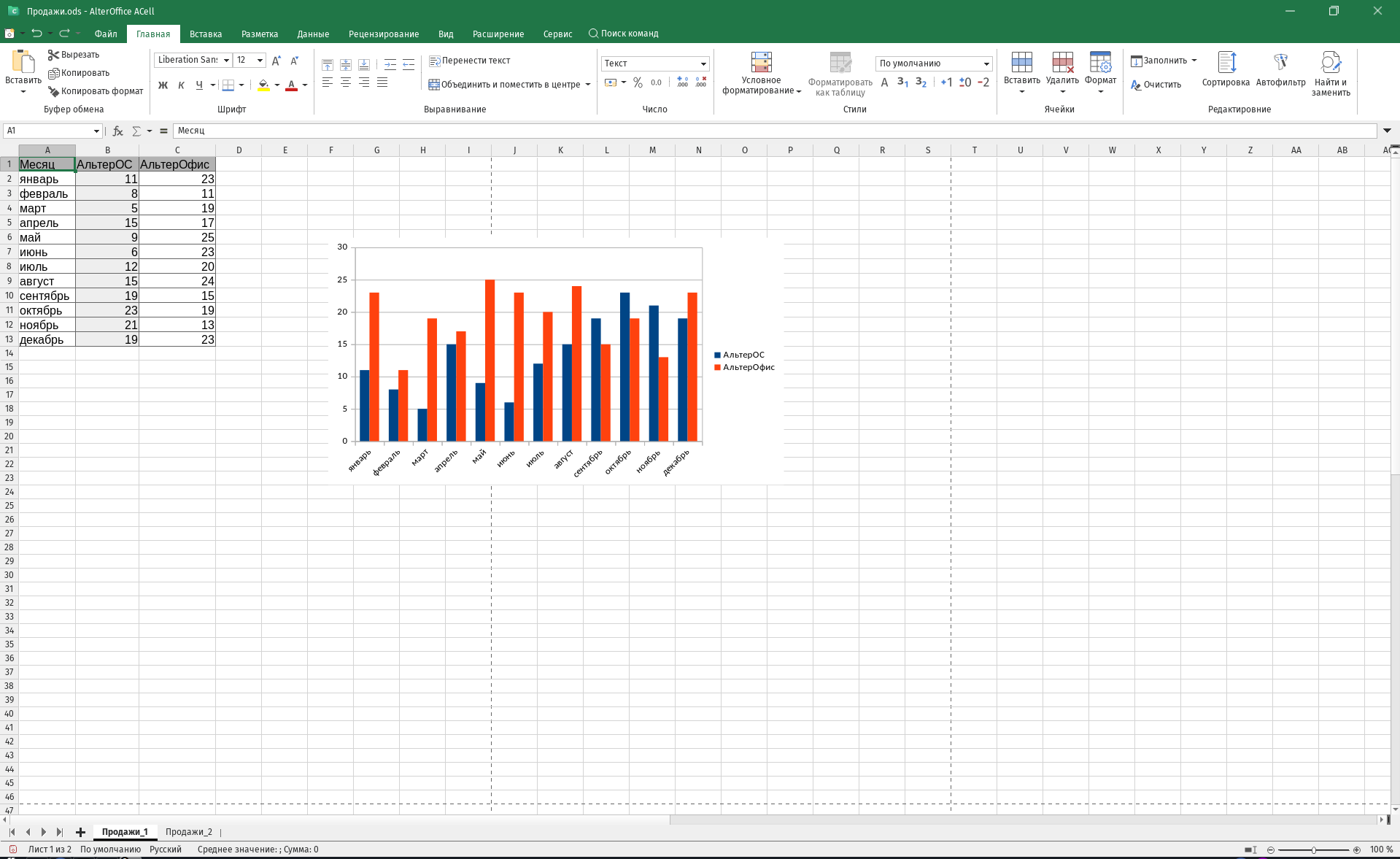Align text right
1400x859 pixels.
click(364, 82)
